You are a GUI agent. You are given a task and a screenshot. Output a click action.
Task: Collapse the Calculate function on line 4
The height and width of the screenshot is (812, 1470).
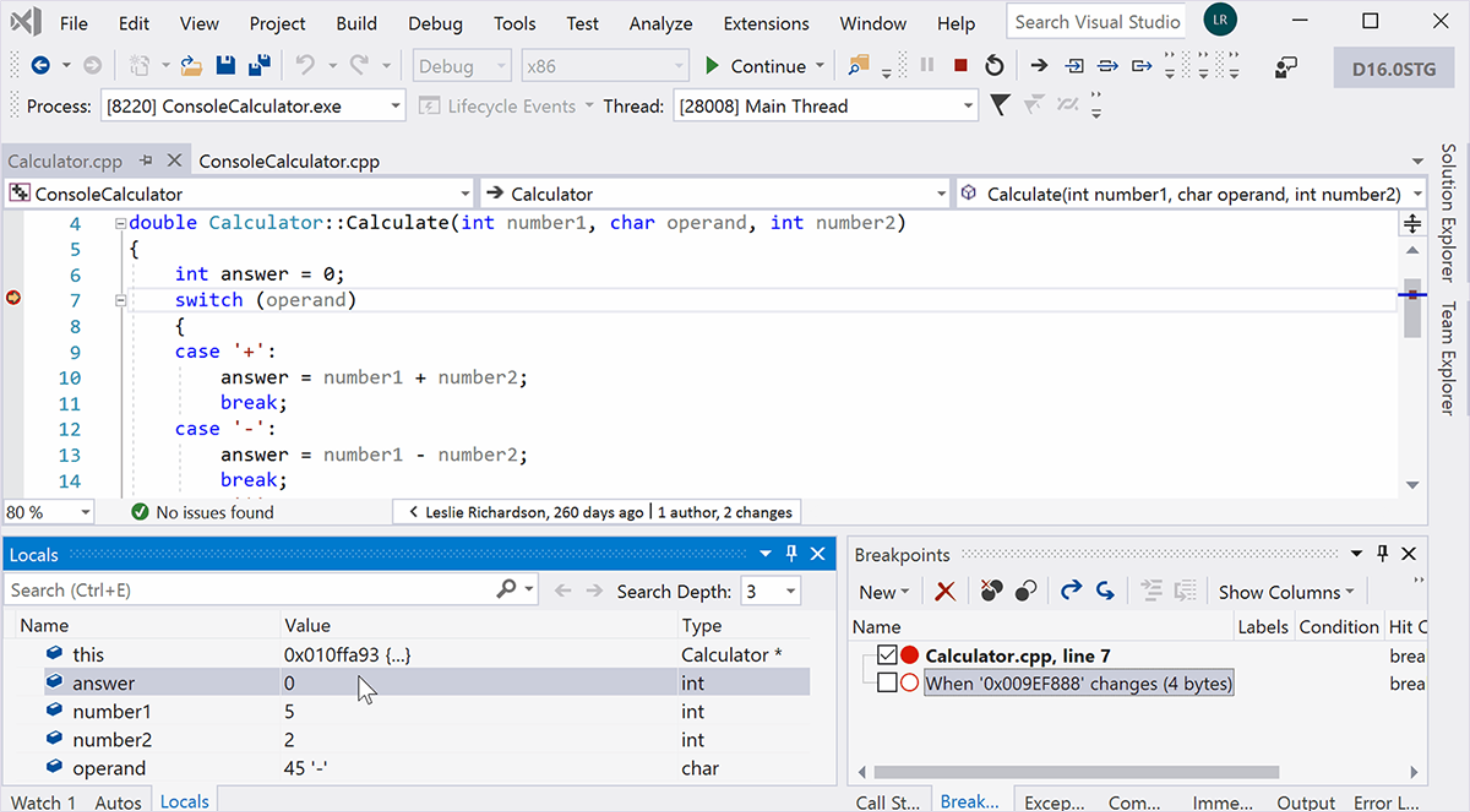pos(121,223)
